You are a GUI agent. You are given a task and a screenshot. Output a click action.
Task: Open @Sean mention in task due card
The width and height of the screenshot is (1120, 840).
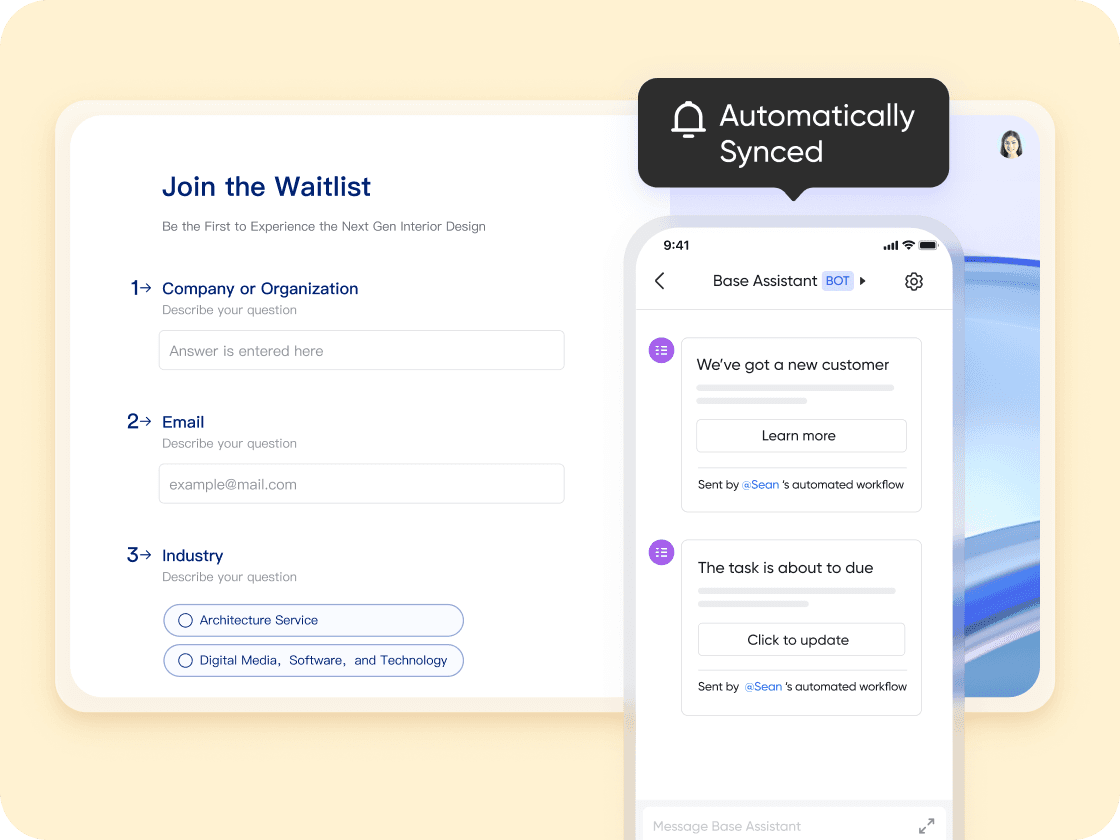(764, 686)
